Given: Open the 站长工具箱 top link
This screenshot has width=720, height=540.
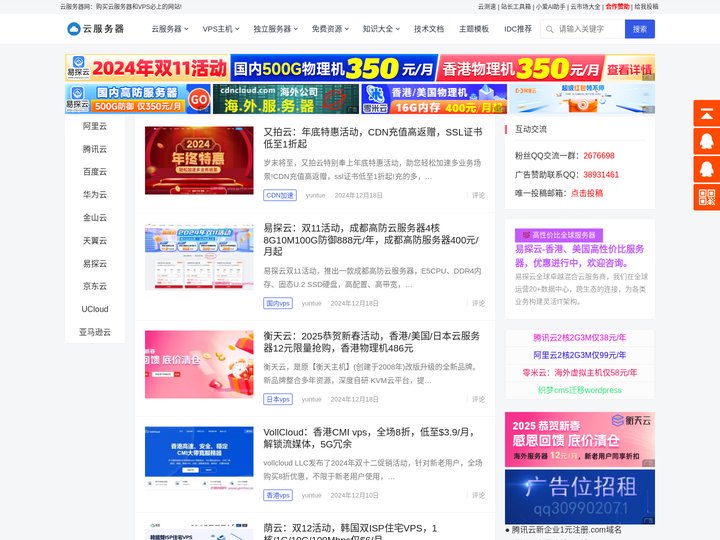Looking at the screenshot, I should click(x=516, y=7).
